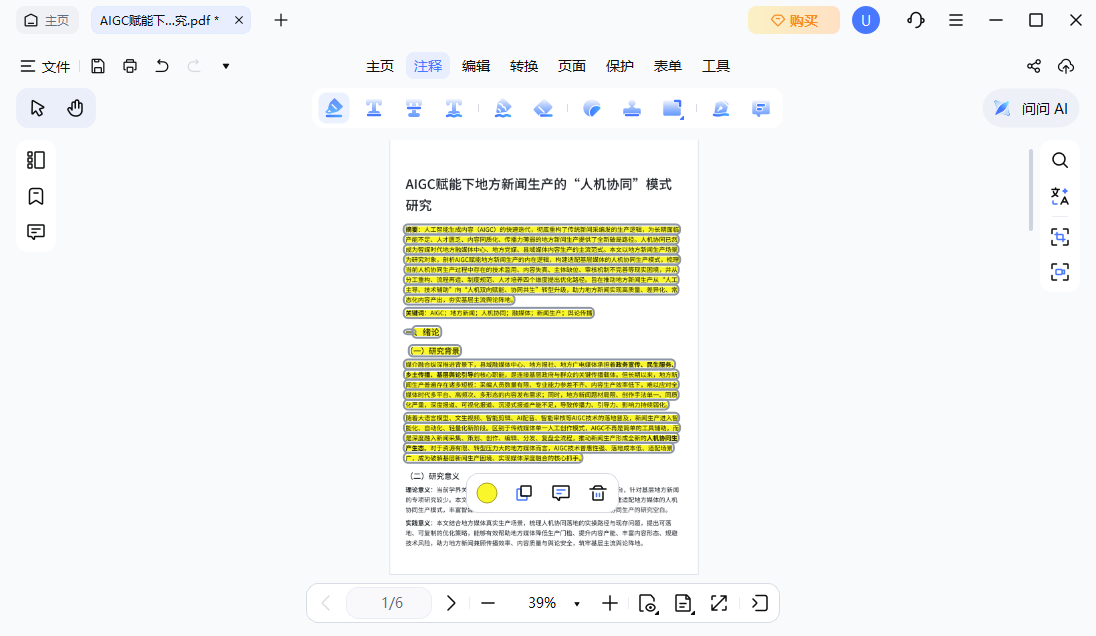Enter full screen mode
Screen dimensions: 1096x636
[x=719, y=602]
